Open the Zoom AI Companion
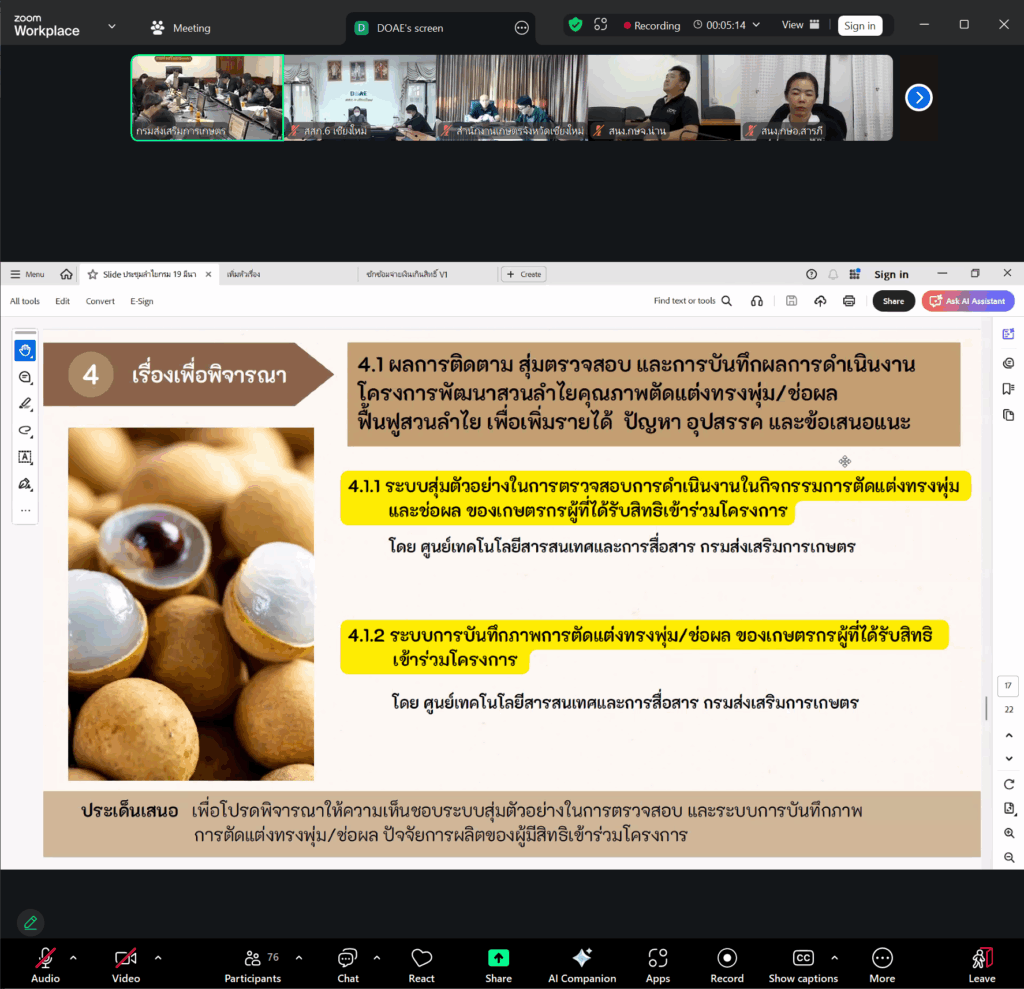 [x=582, y=964]
